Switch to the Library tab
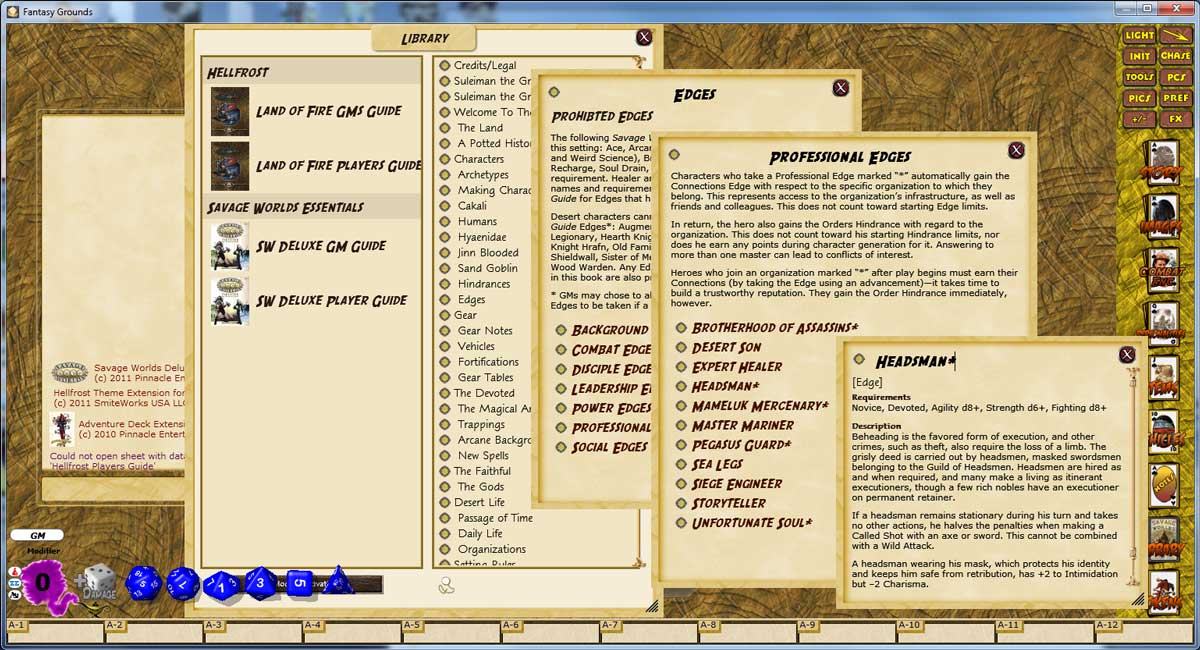Image resolution: width=1200 pixels, height=650 pixels. pyautogui.click(x=425, y=38)
